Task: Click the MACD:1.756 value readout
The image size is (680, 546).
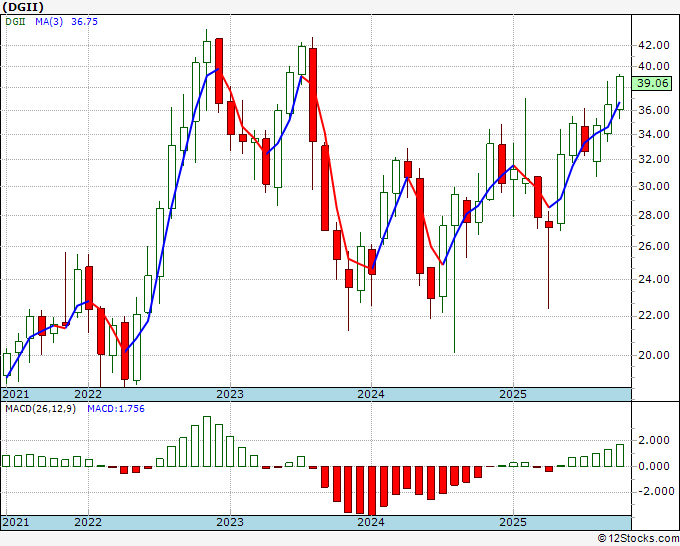Action: pos(116,409)
